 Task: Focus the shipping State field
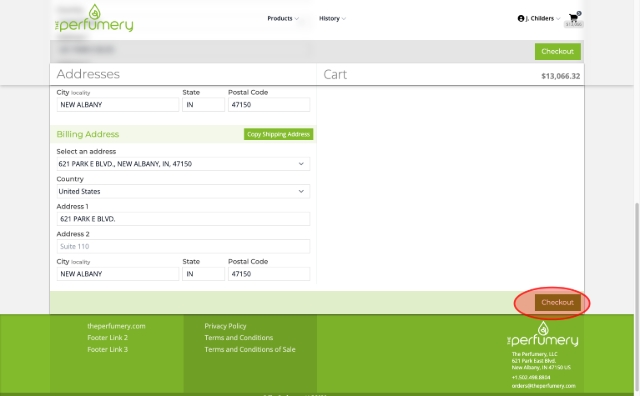click(203, 105)
